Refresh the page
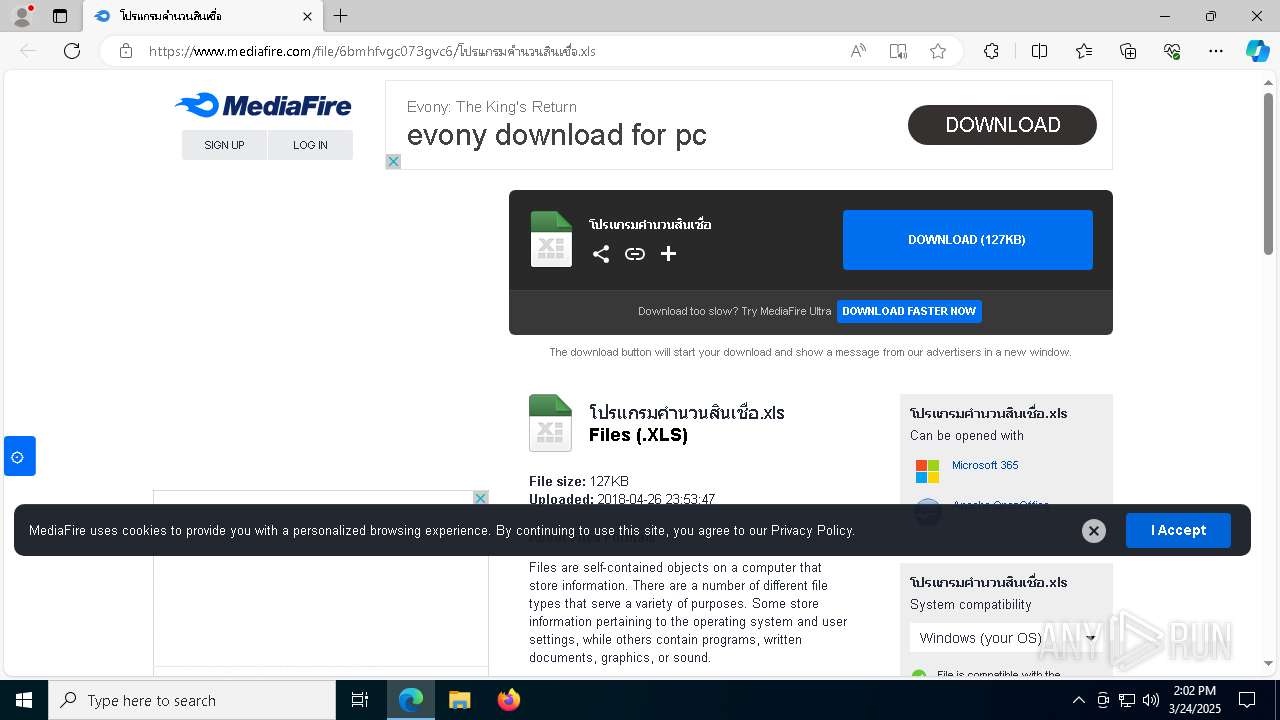Screen dimensions: 1280x720 click(x=72, y=51)
